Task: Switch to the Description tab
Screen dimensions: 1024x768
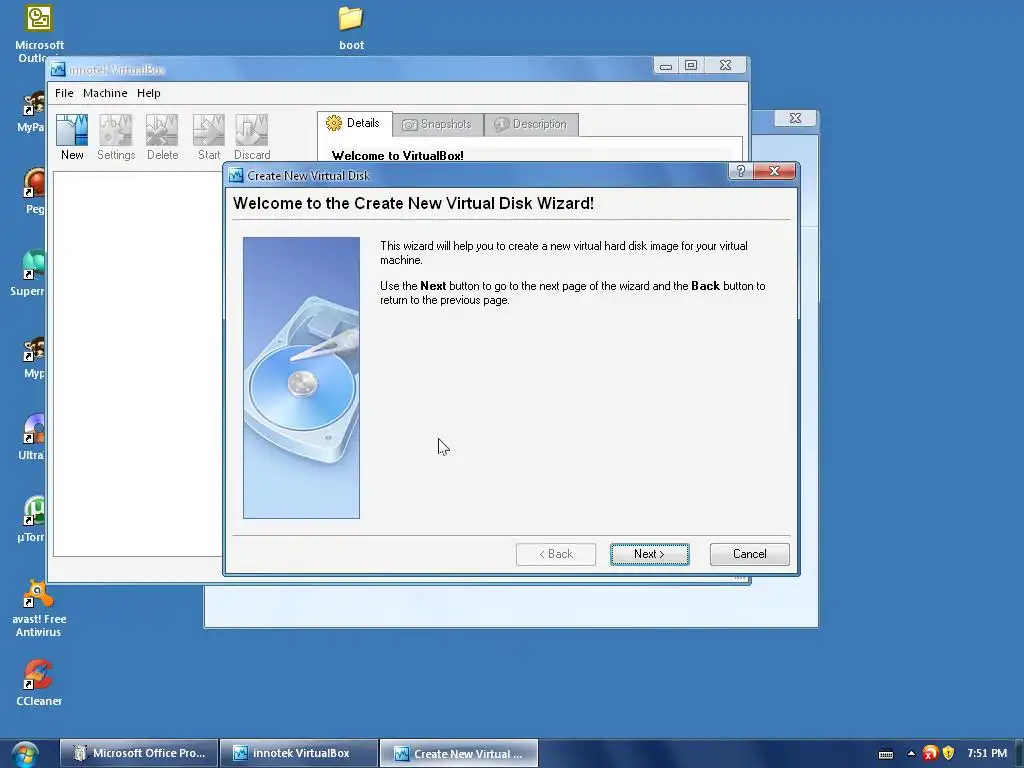Action: pyautogui.click(x=531, y=124)
